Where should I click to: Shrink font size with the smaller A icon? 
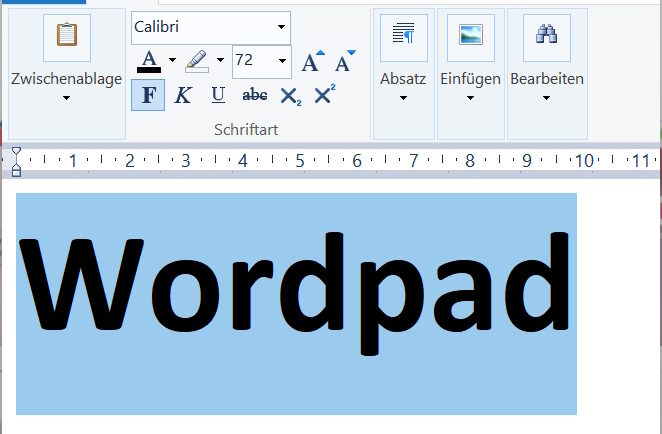(x=345, y=62)
